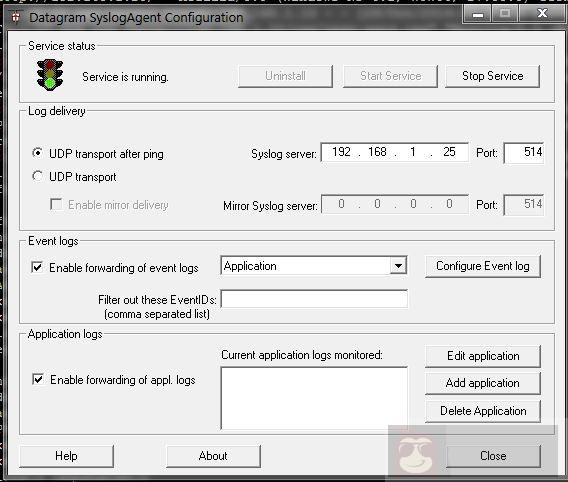The width and height of the screenshot is (568, 482).
Task: Open the Help dialog
Action: pyautogui.click(x=66, y=456)
